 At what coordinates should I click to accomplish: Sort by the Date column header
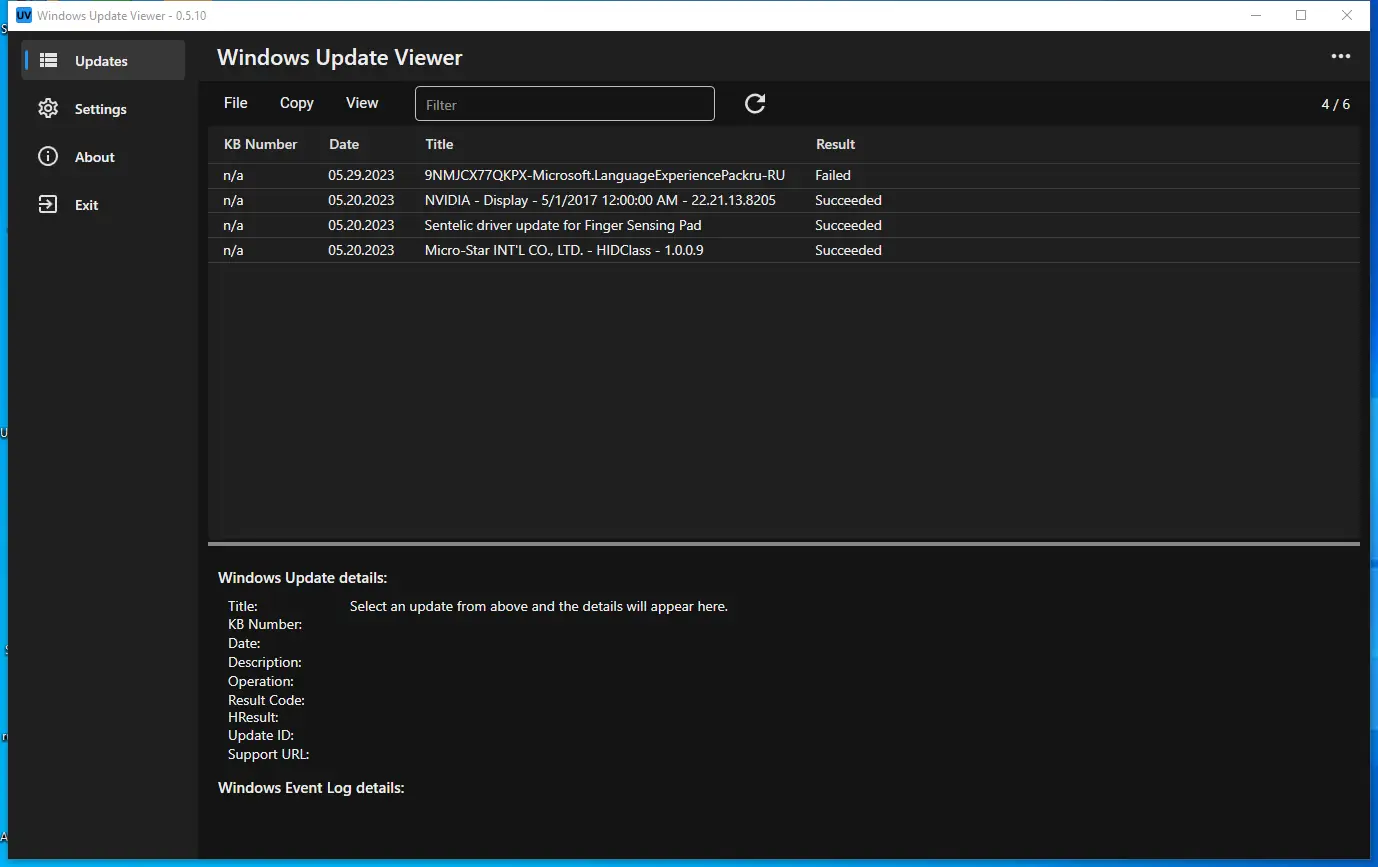pos(344,144)
